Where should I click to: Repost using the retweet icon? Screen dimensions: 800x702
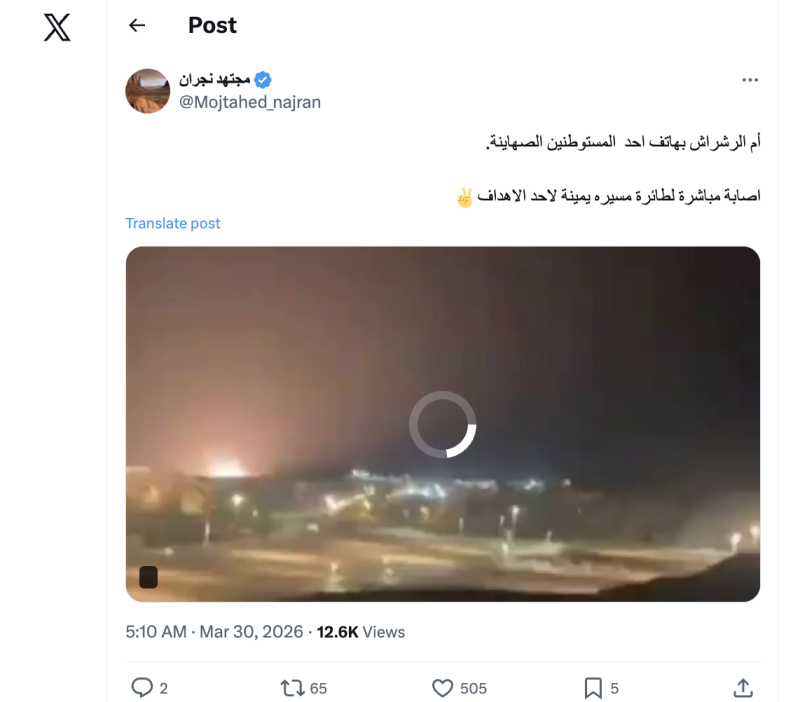[x=292, y=688]
